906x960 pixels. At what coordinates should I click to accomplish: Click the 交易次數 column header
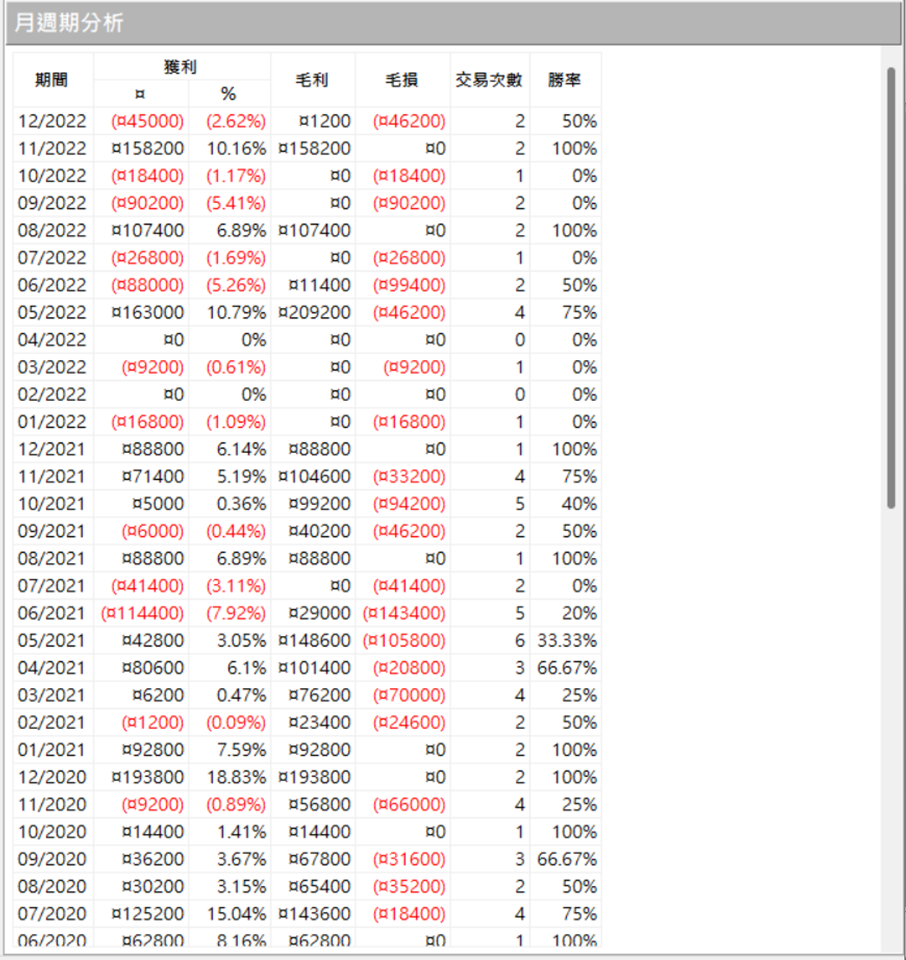489,80
